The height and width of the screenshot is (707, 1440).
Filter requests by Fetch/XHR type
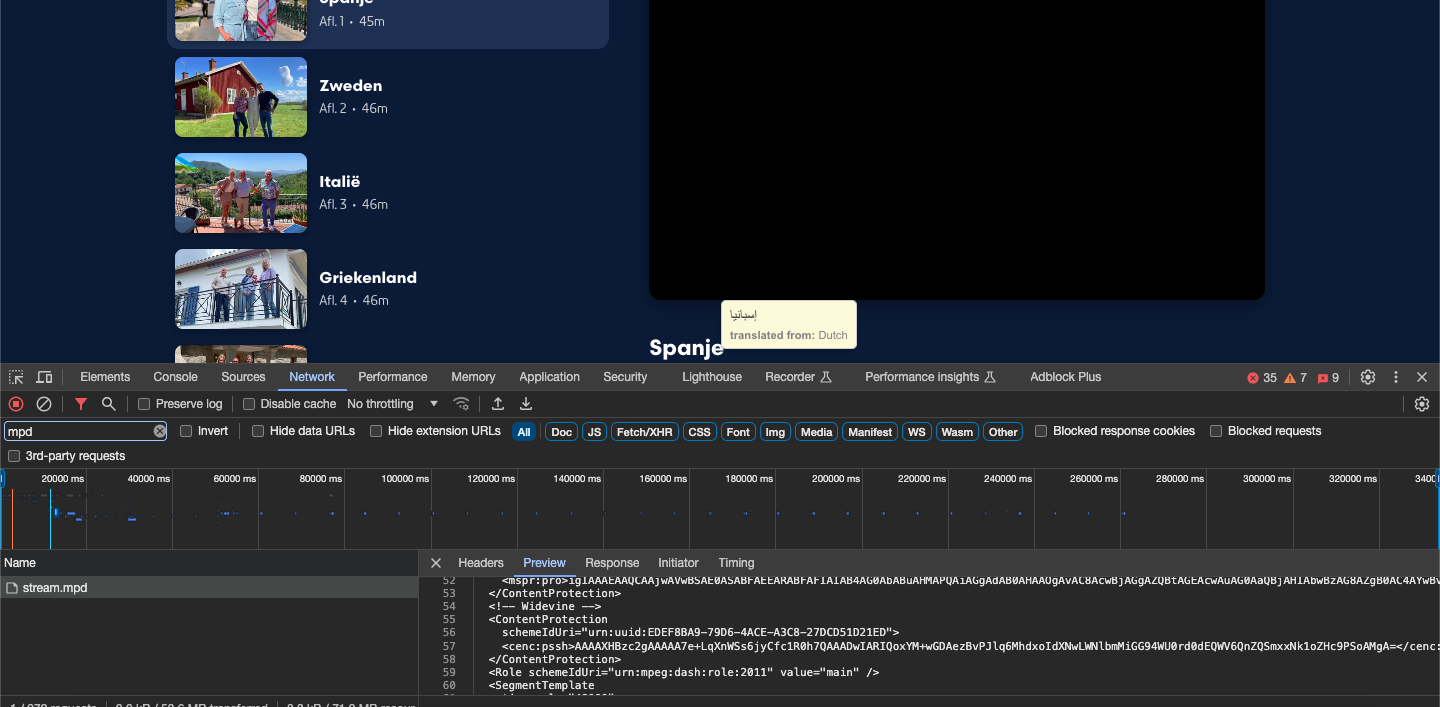(x=645, y=432)
